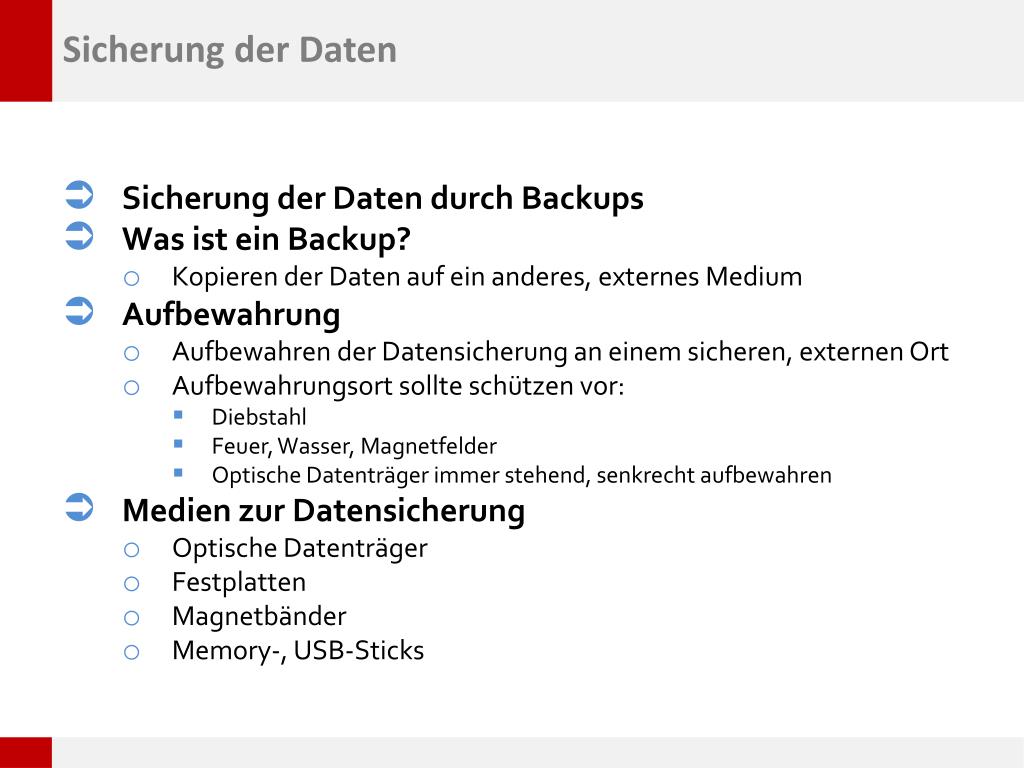The width and height of the screenshot is (1024, 768).
Task: Click the heading 'Medien zur Datensicherung'
Action: coord(324,510)
